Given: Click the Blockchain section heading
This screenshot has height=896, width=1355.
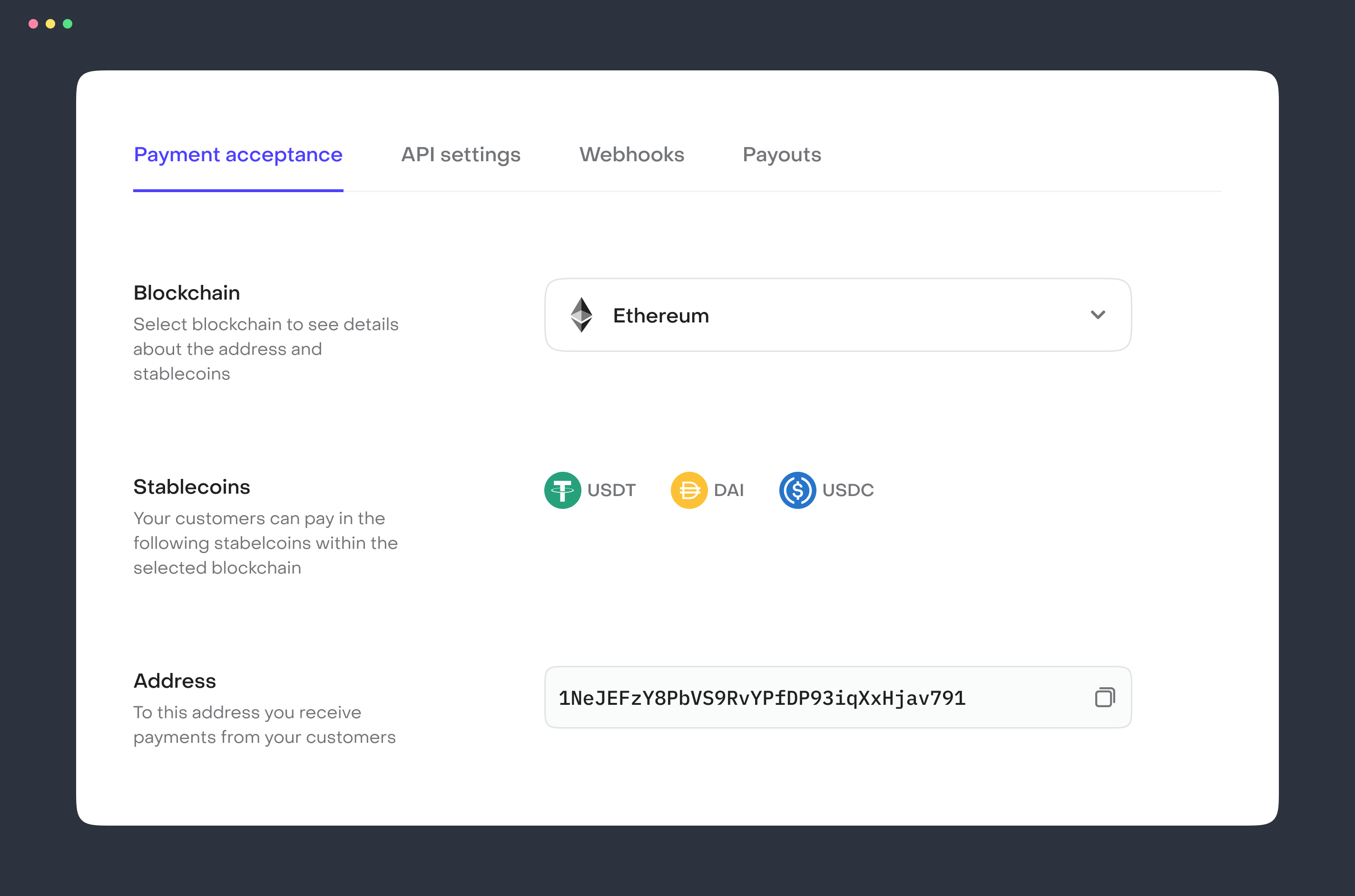Looking at the screenshot, I should (x=187, y=292).
